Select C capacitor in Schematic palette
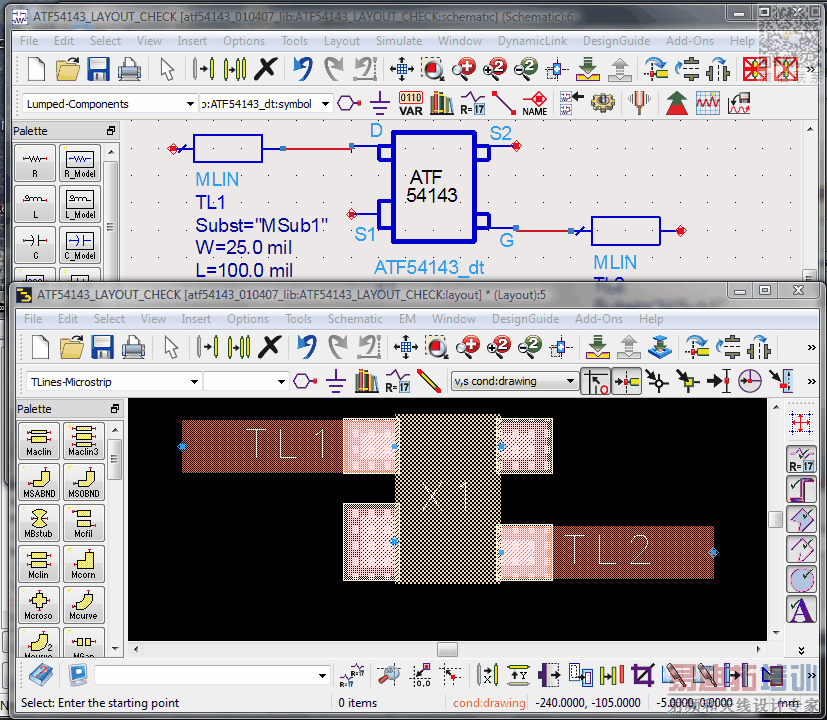The width and height of the screenshot is (827, 720). [35, 245]
